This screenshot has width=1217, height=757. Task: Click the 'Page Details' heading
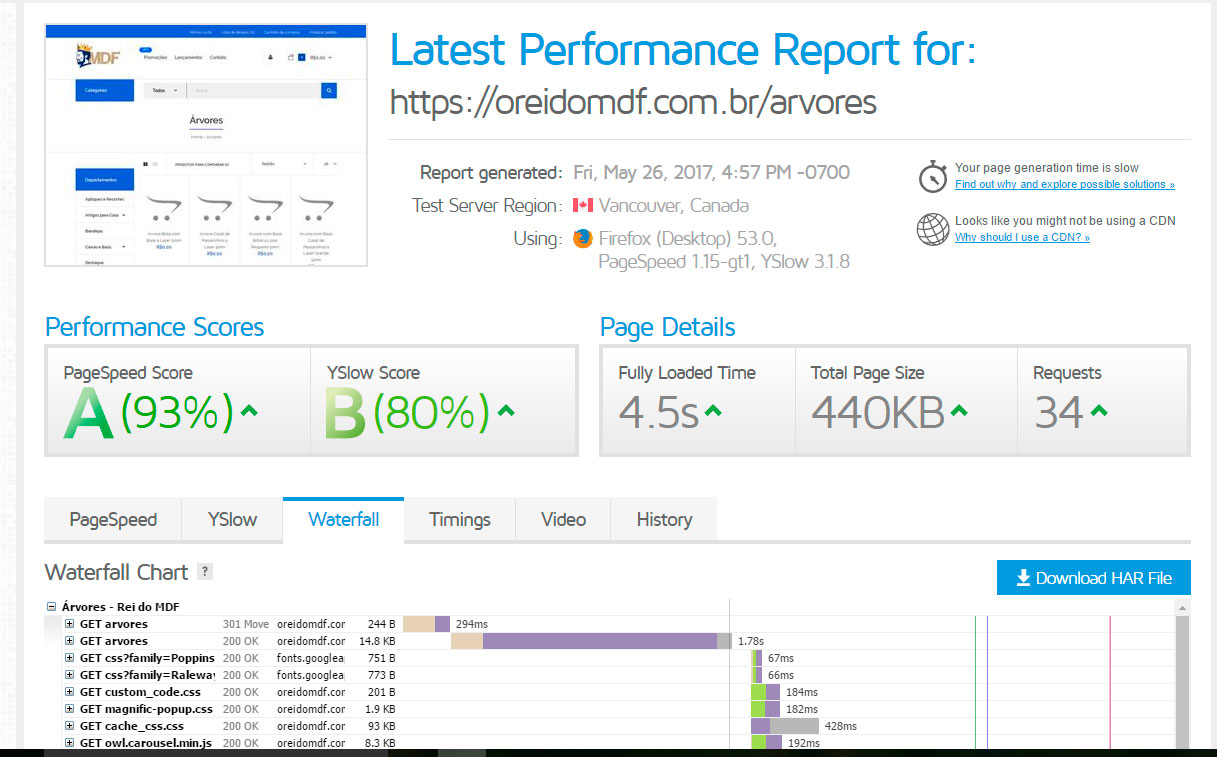click(668, 327)
